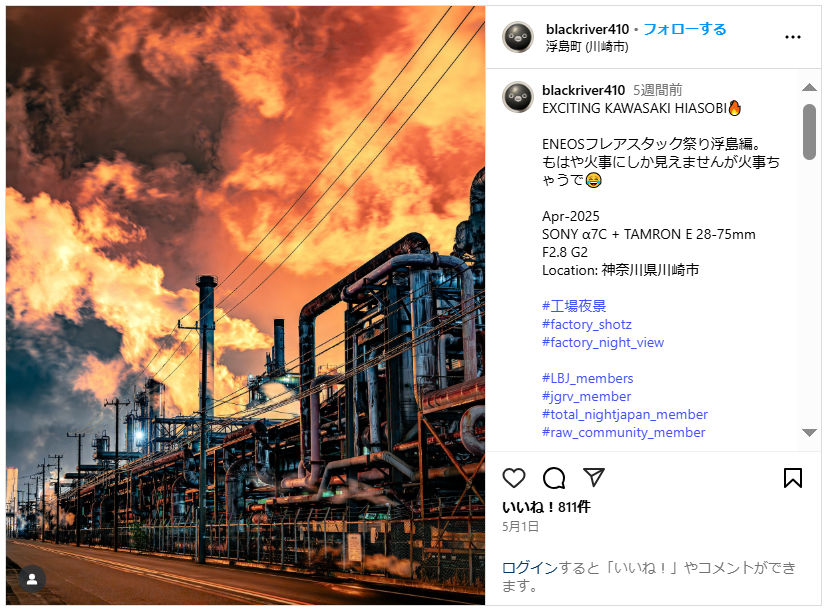This screenshot has width=828, height=611.
Task: Open hashtag #factory_night_view
Action: point(603,342)
